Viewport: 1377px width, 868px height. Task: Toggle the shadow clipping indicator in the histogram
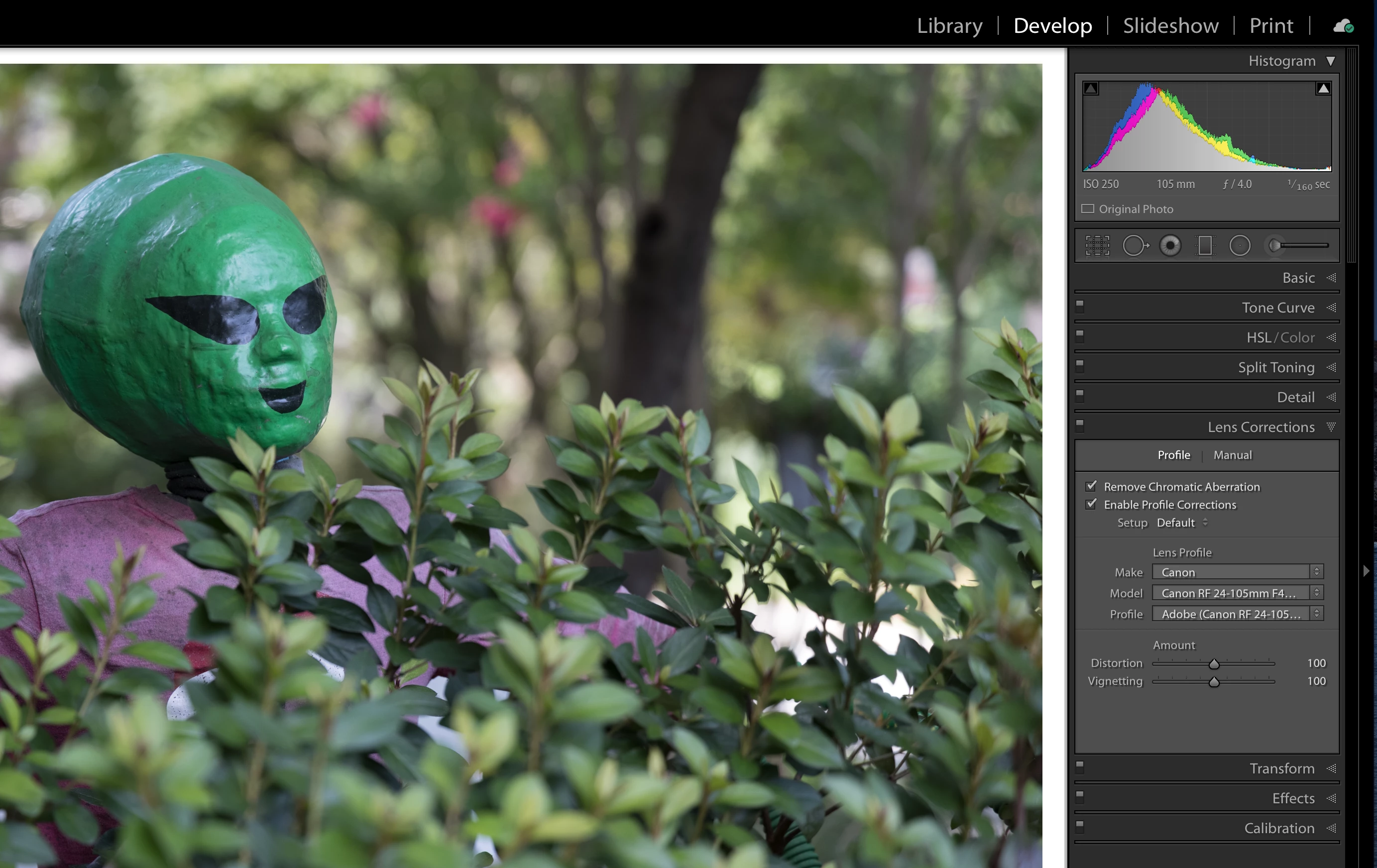(1091, 89)
